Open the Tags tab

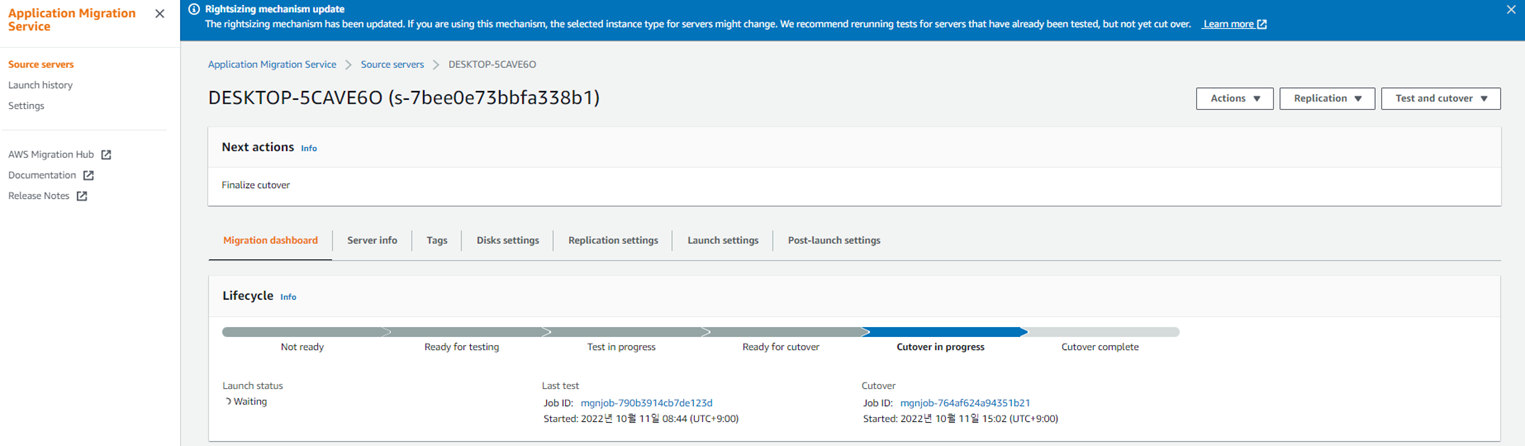click(437, 240)
